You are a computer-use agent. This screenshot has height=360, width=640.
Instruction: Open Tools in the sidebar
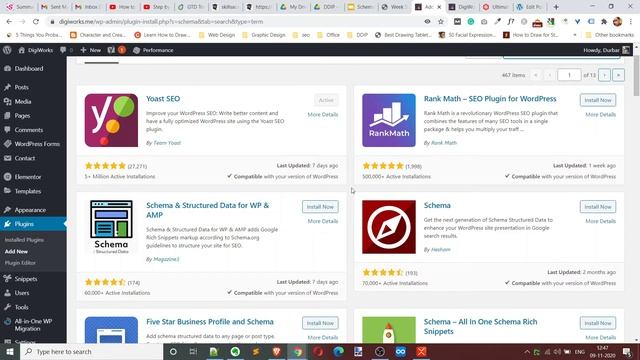coord(21,307)
